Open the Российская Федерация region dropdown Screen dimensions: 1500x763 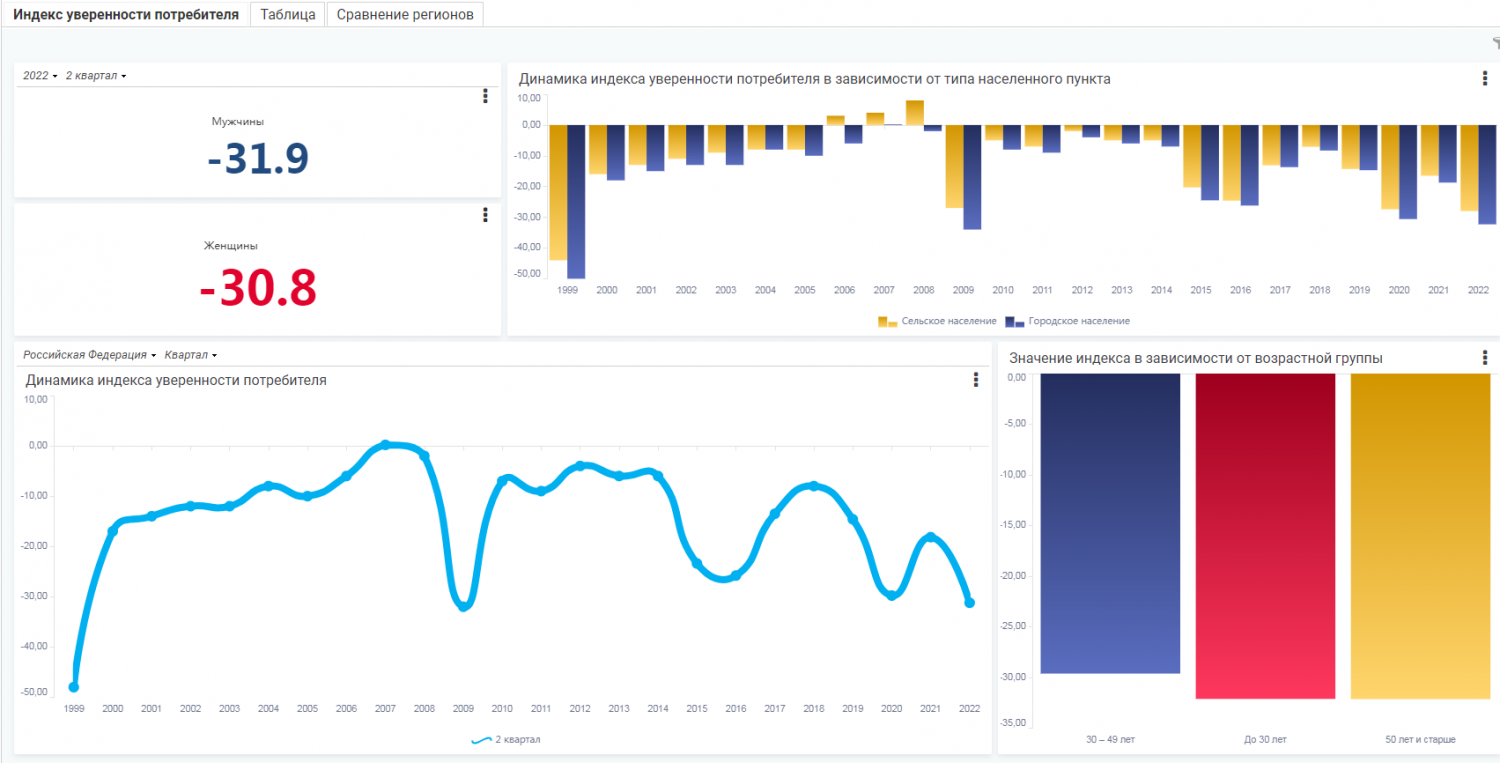(x=90, y=355)
